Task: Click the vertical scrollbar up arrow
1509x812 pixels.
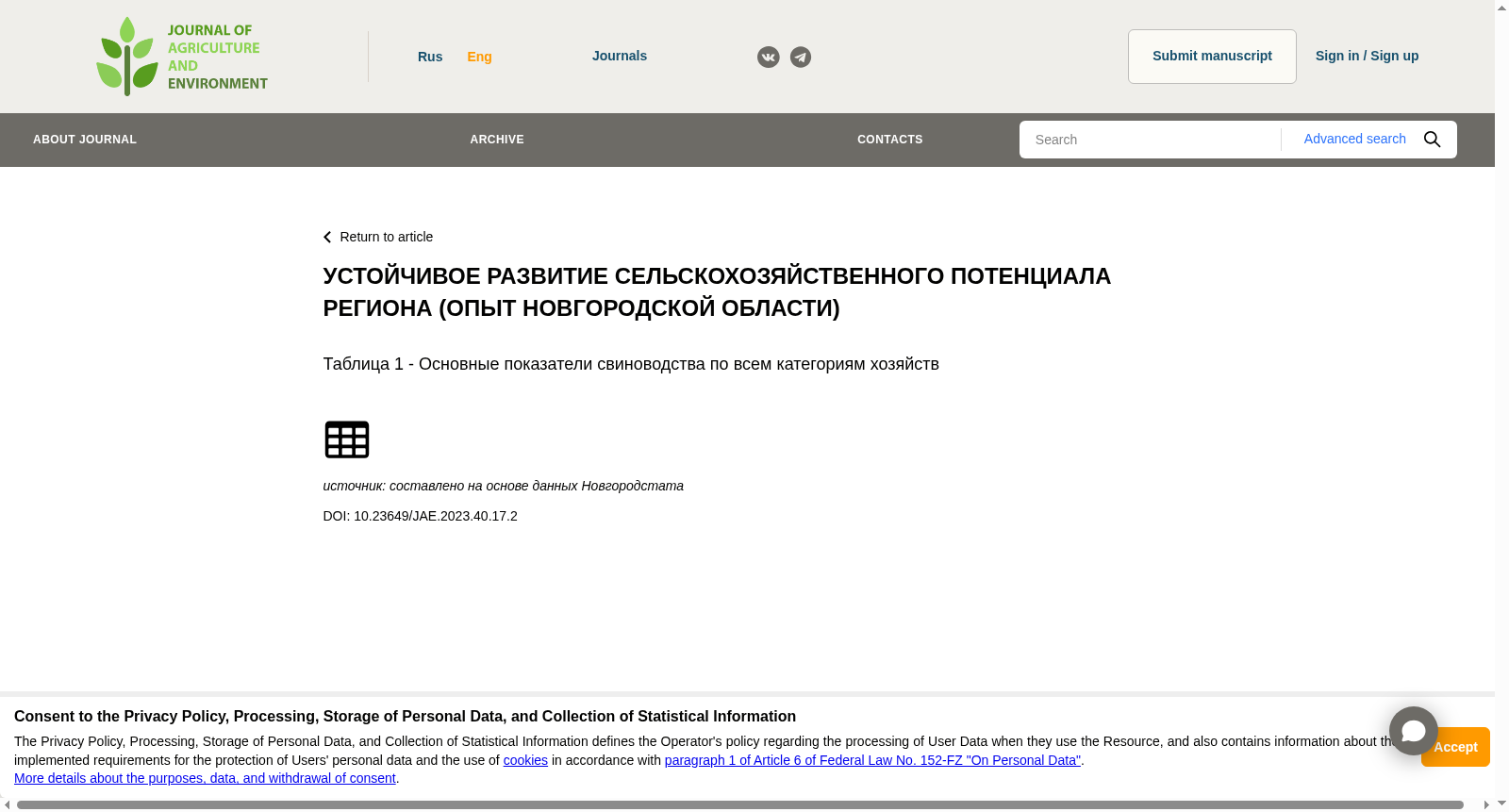Action: click(x=1501, y=8)
